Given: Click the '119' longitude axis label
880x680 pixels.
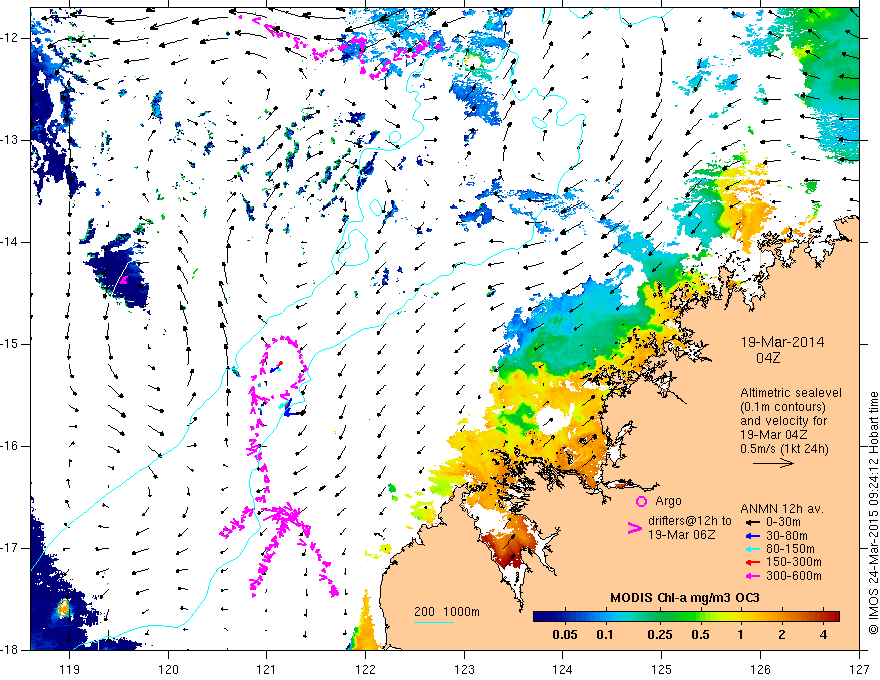Looking at the screenshot, I should 70,669.
